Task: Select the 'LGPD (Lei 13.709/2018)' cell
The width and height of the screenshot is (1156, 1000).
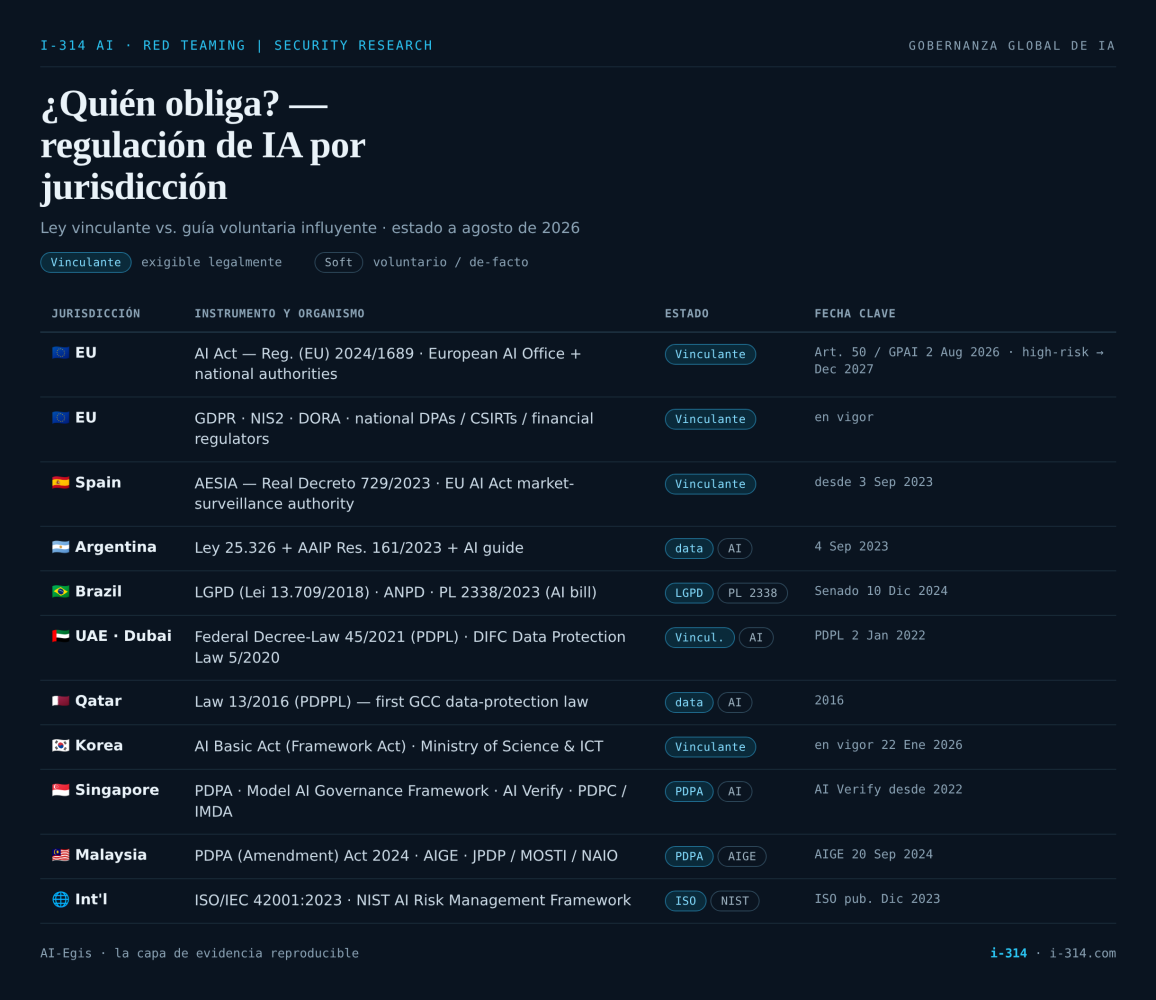Action: [x=395, y=592]
